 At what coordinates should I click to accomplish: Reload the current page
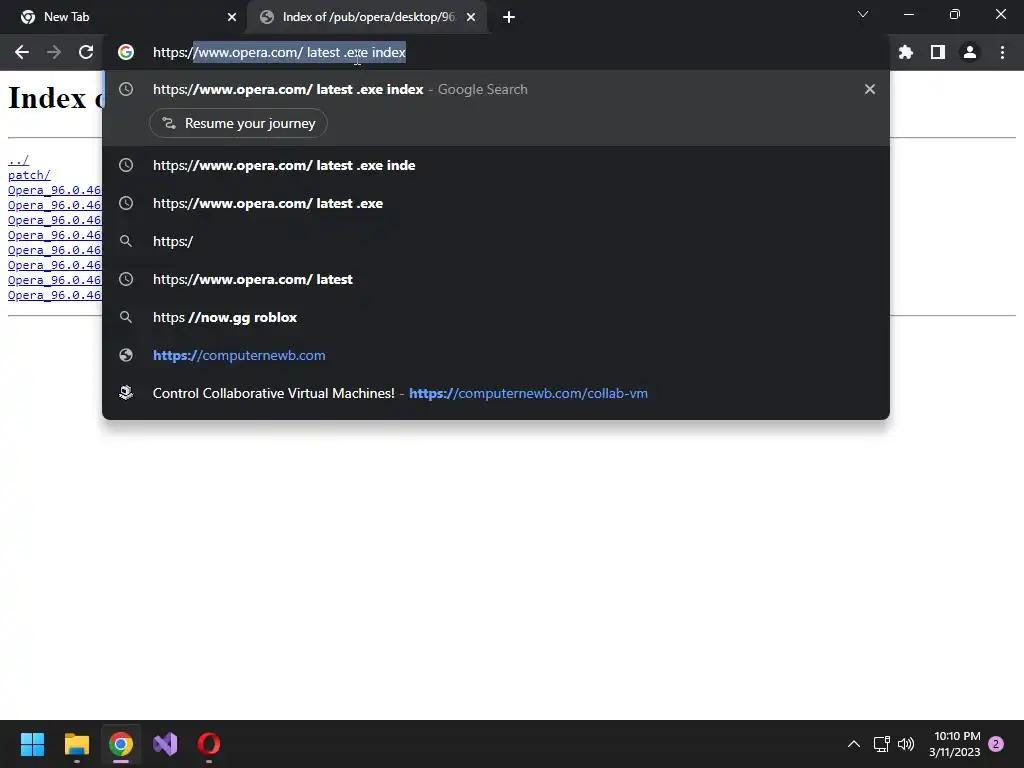pos(86,52)
